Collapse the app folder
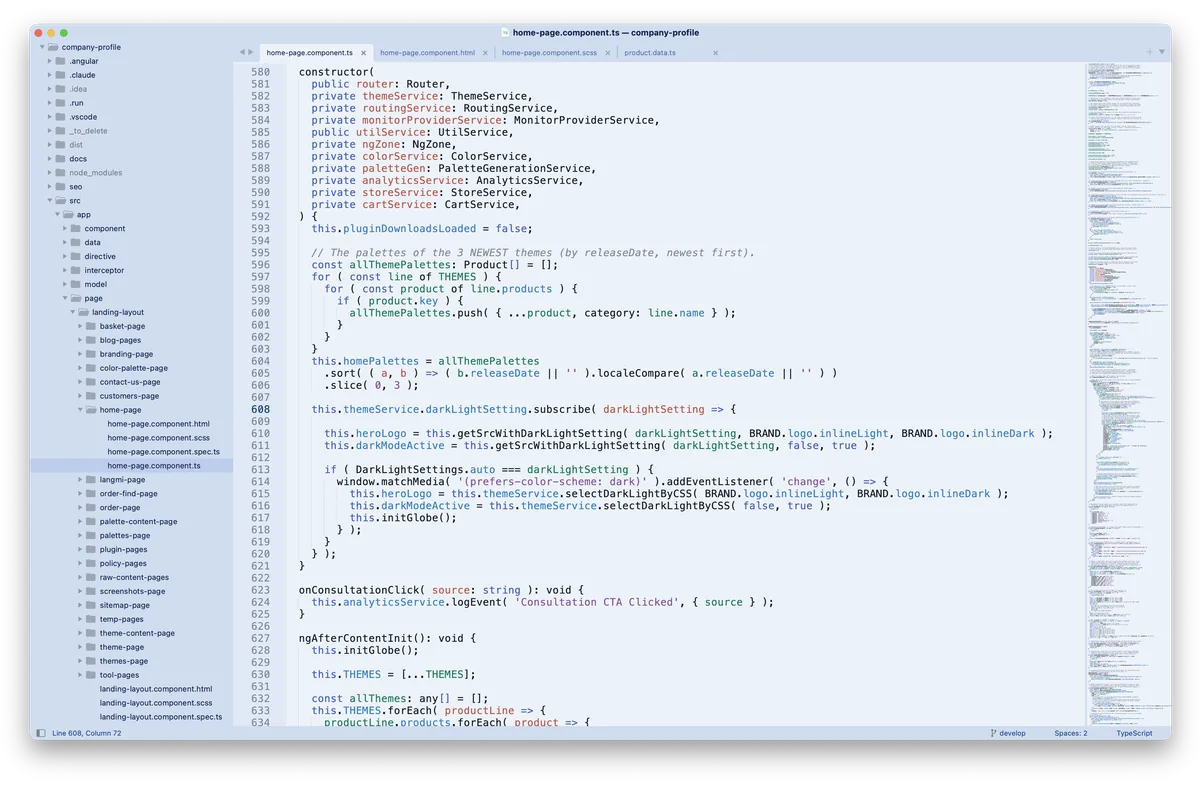Viewport: 1200px width, 787px height. (x=57, y=215)
